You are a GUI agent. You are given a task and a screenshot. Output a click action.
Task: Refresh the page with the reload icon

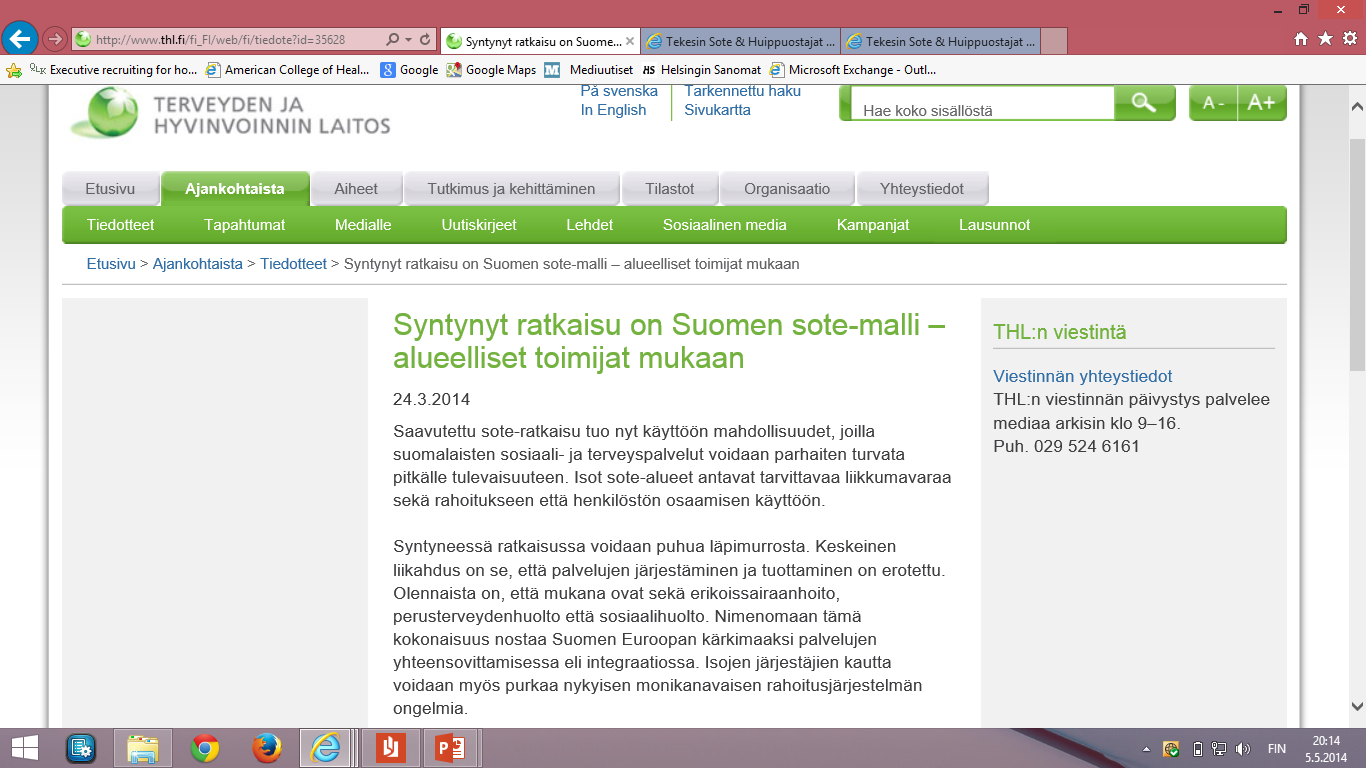coord(426,40)
